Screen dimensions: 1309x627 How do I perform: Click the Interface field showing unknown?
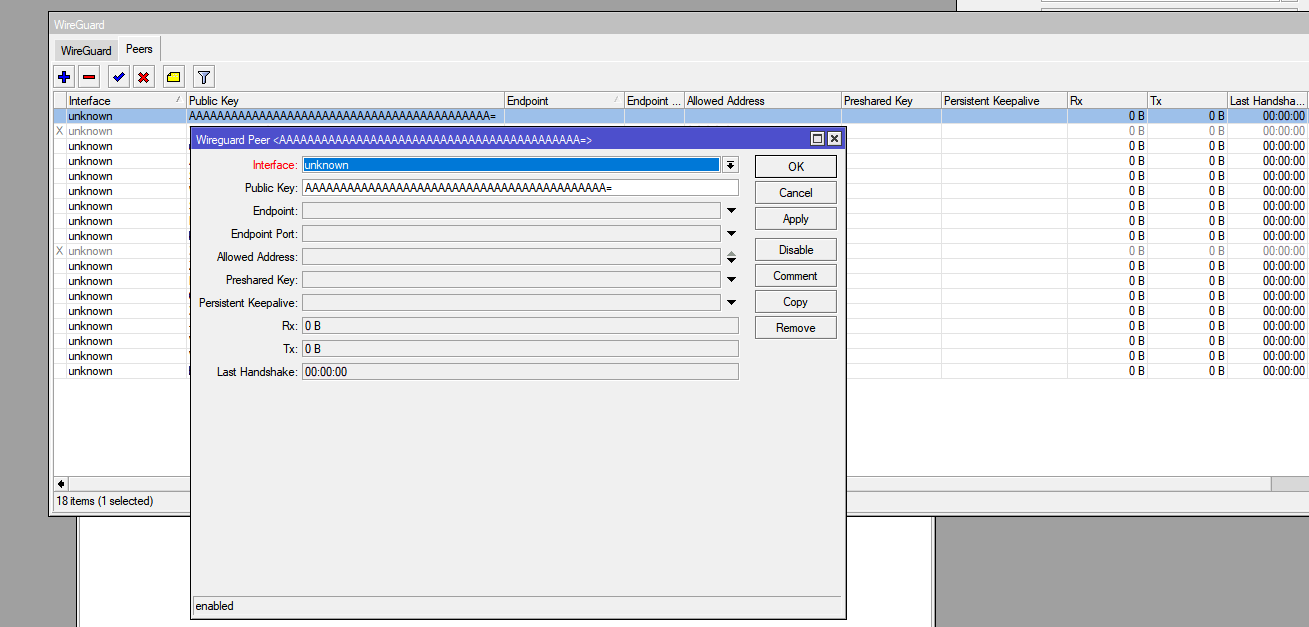click(511, 165)
